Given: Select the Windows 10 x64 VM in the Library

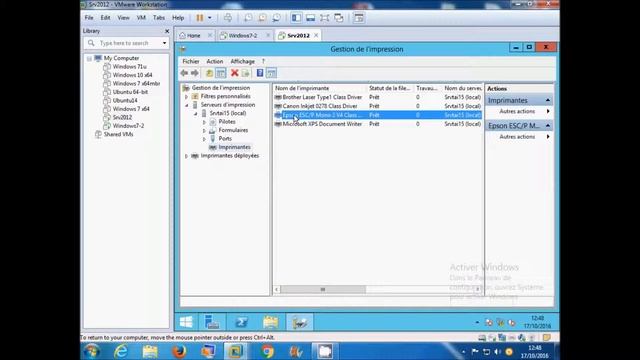Looking at the screenshot, I should pyautogui.click(x=132, y=75).
